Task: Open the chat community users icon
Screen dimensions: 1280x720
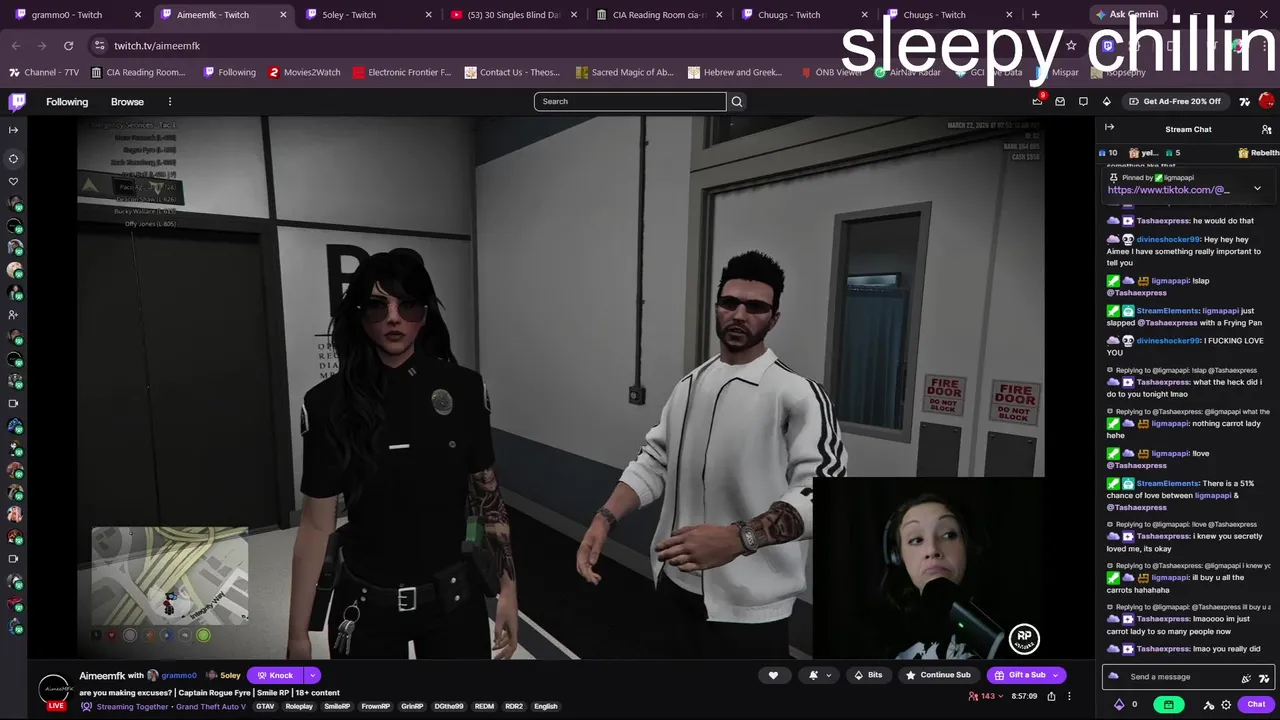Action: tap(1266, 129)
